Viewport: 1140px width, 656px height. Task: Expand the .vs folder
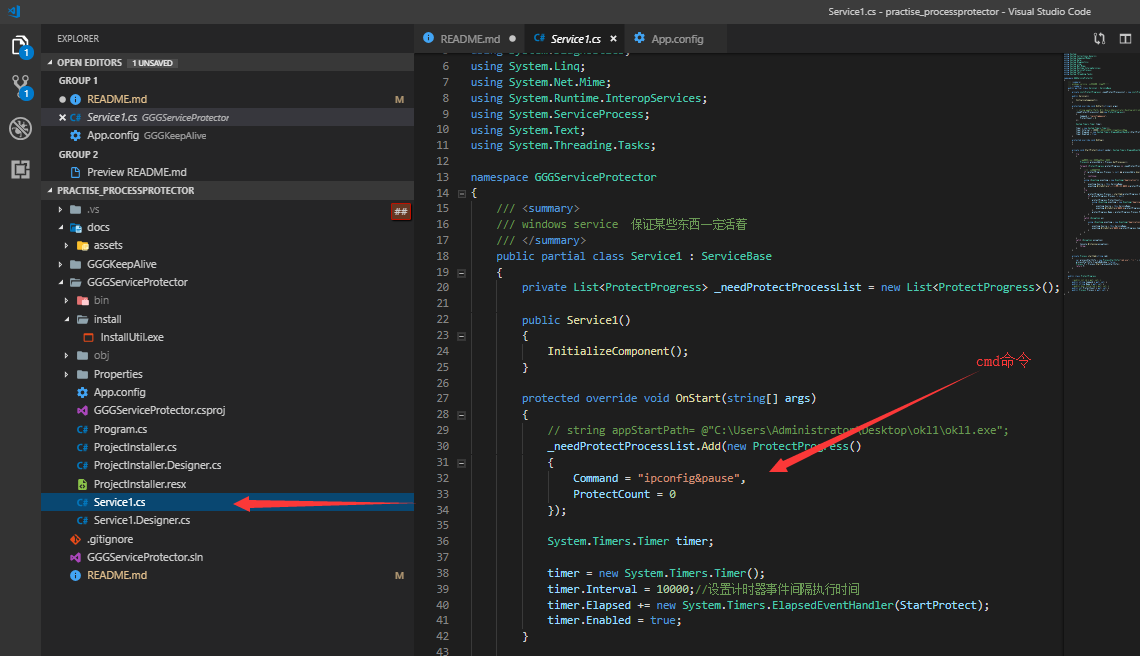click(60, 209)
